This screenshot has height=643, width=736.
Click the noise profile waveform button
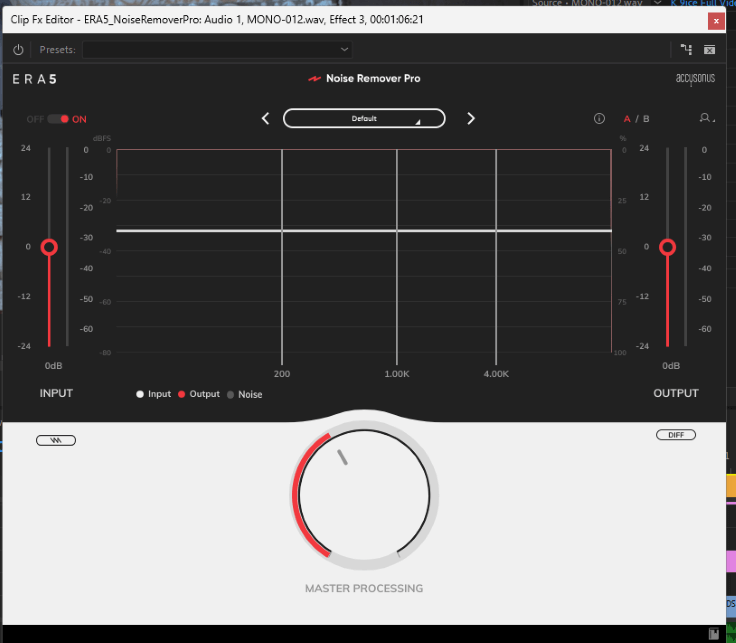[x=56, y=440]
